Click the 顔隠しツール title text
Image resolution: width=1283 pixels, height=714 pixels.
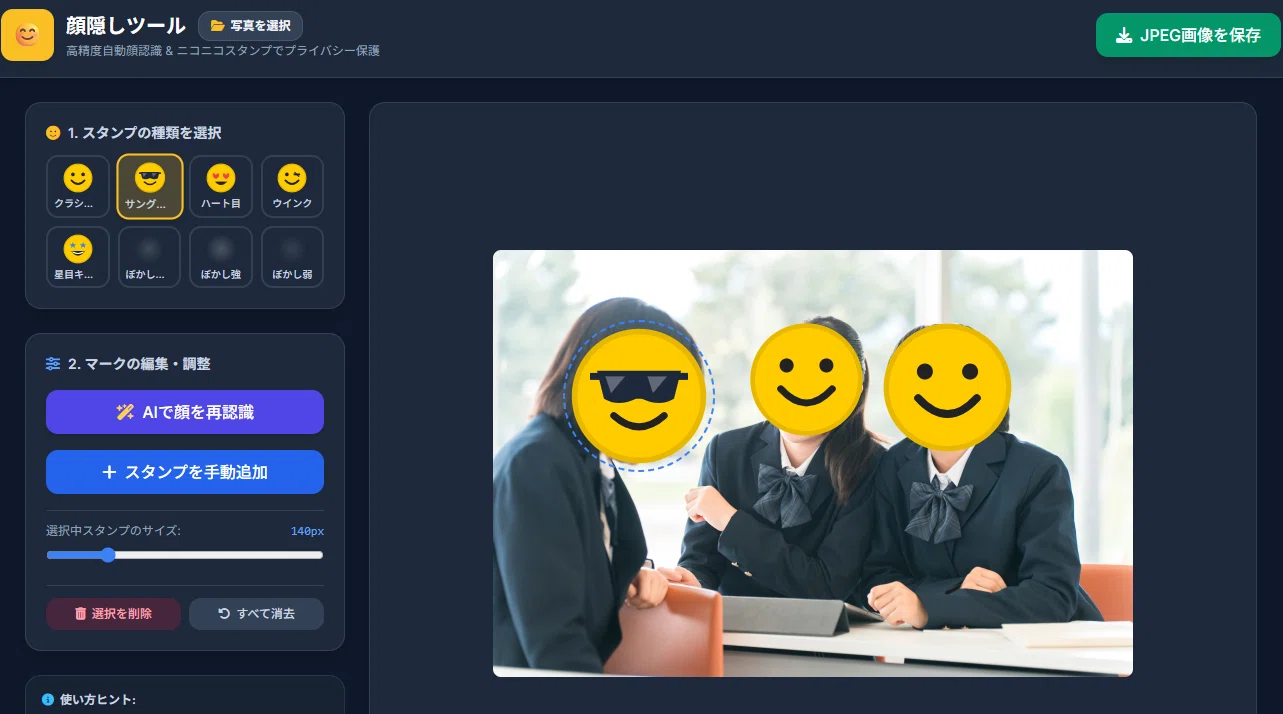coord(125,25)
